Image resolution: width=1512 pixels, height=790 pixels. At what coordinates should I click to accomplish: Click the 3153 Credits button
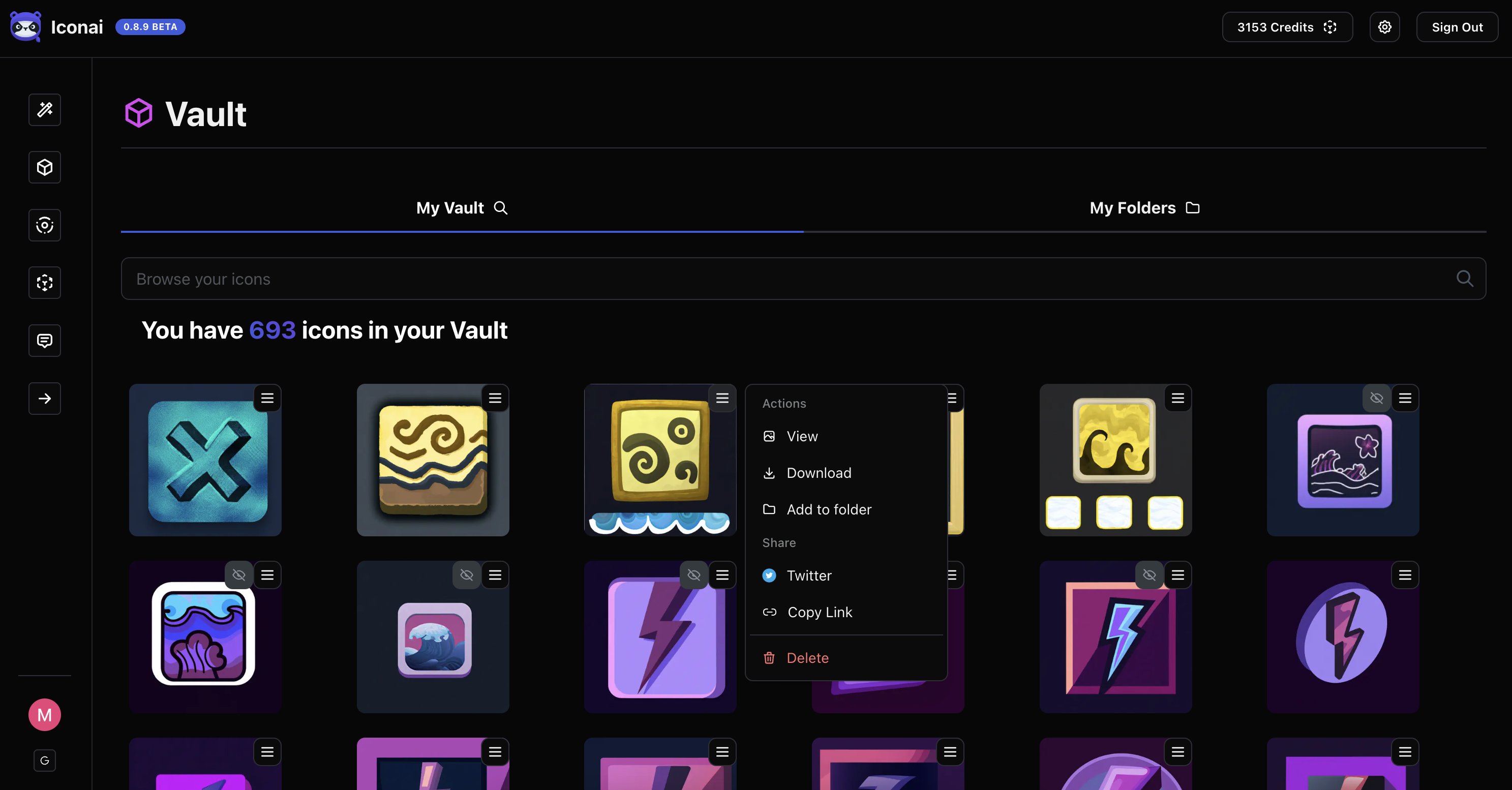1287,27
